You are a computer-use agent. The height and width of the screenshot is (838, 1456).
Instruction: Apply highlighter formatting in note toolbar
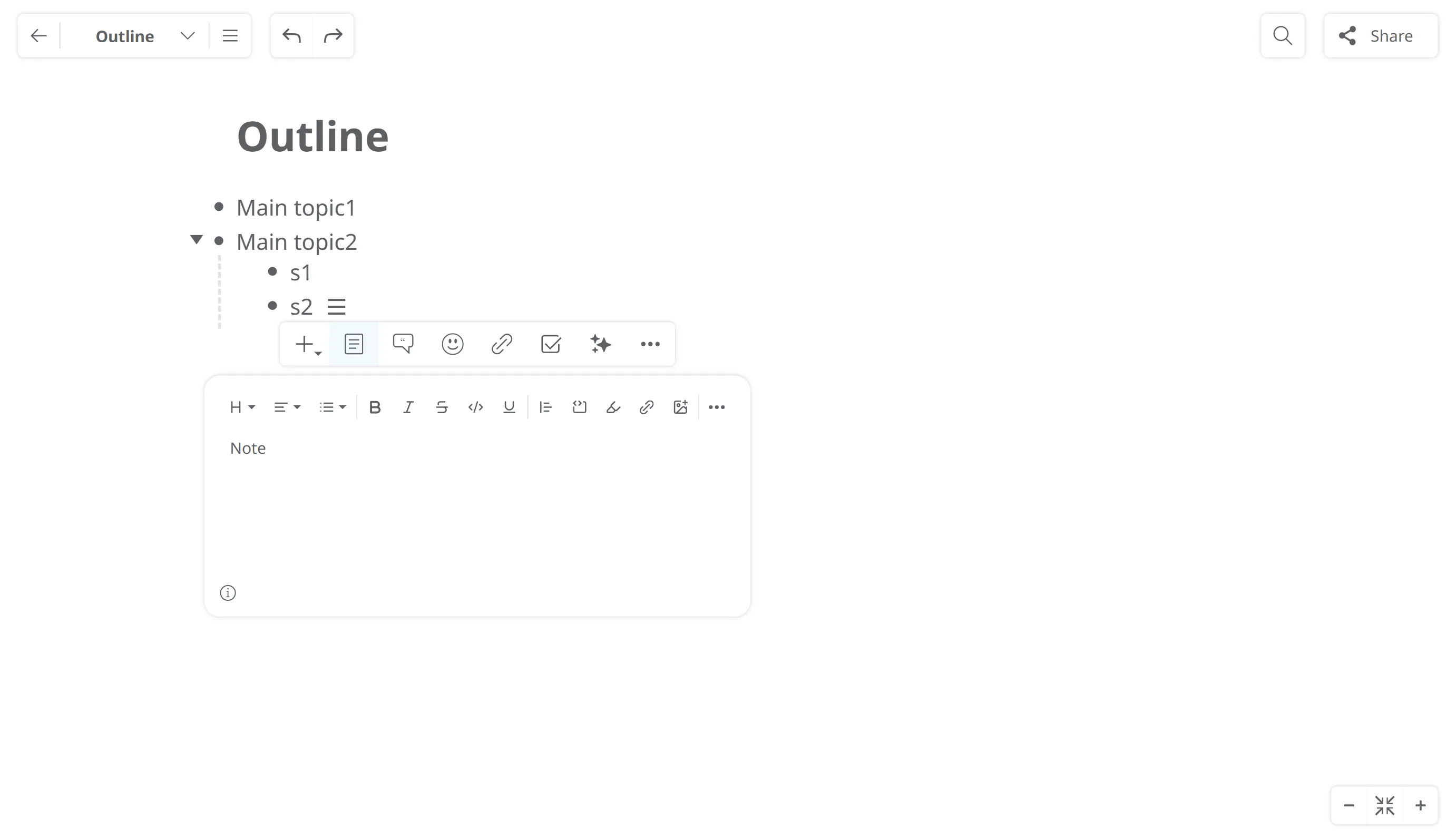pos(613,407)
